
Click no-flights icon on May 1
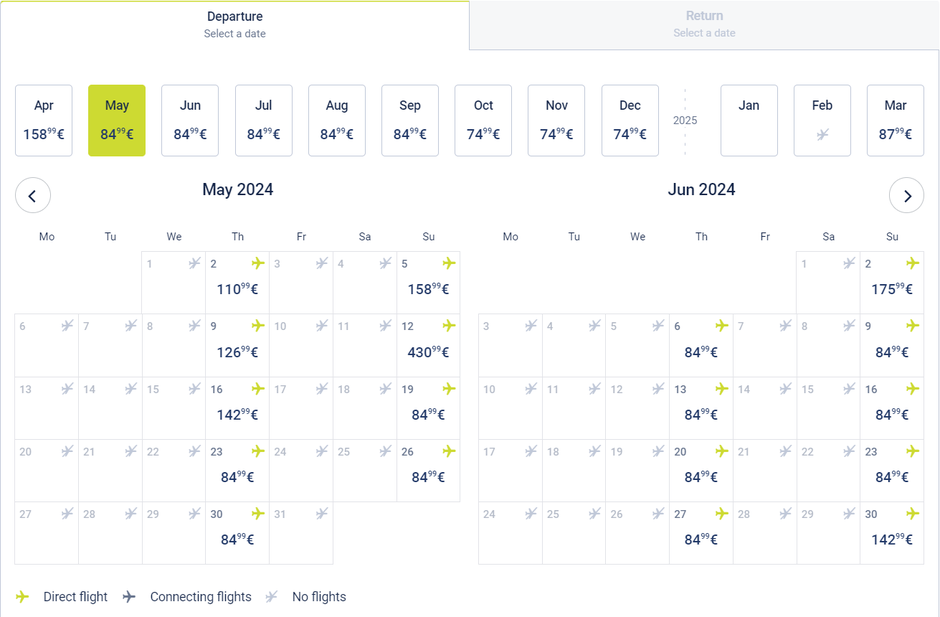[195, 264]
